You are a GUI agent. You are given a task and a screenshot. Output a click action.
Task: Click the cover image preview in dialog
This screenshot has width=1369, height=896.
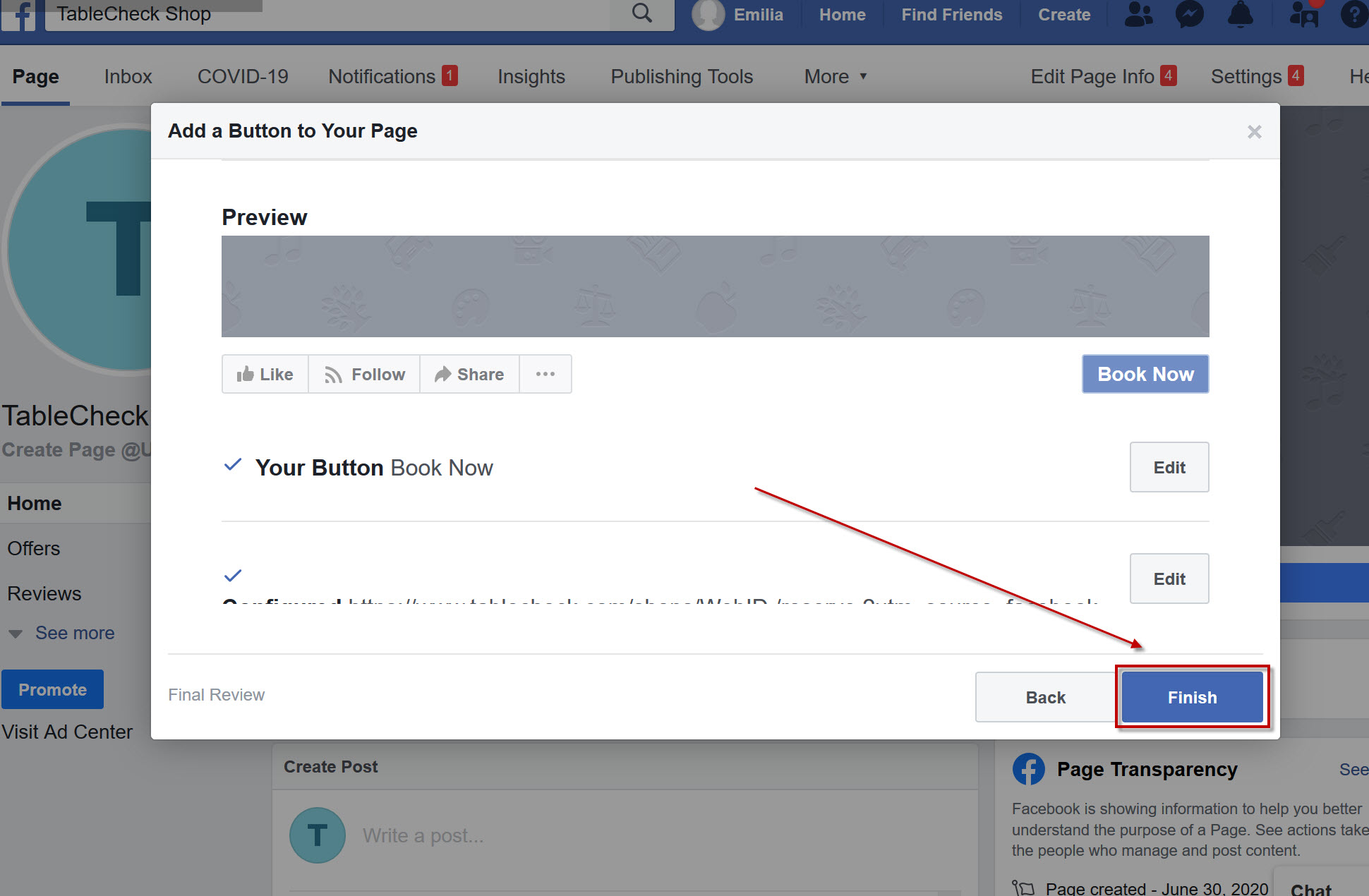pos(715,286)
